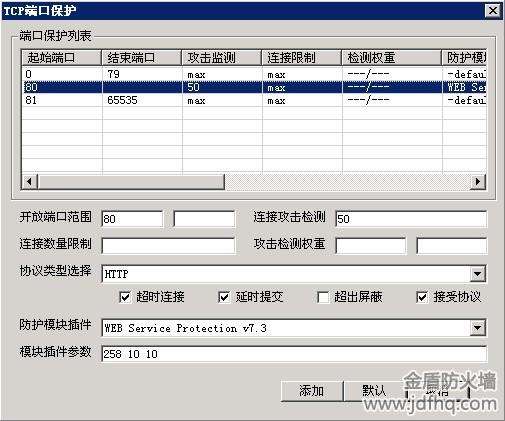The height and width of the screenshot is (421, 505).
Task: Click the 连接限制 column header
Action: 301,58
